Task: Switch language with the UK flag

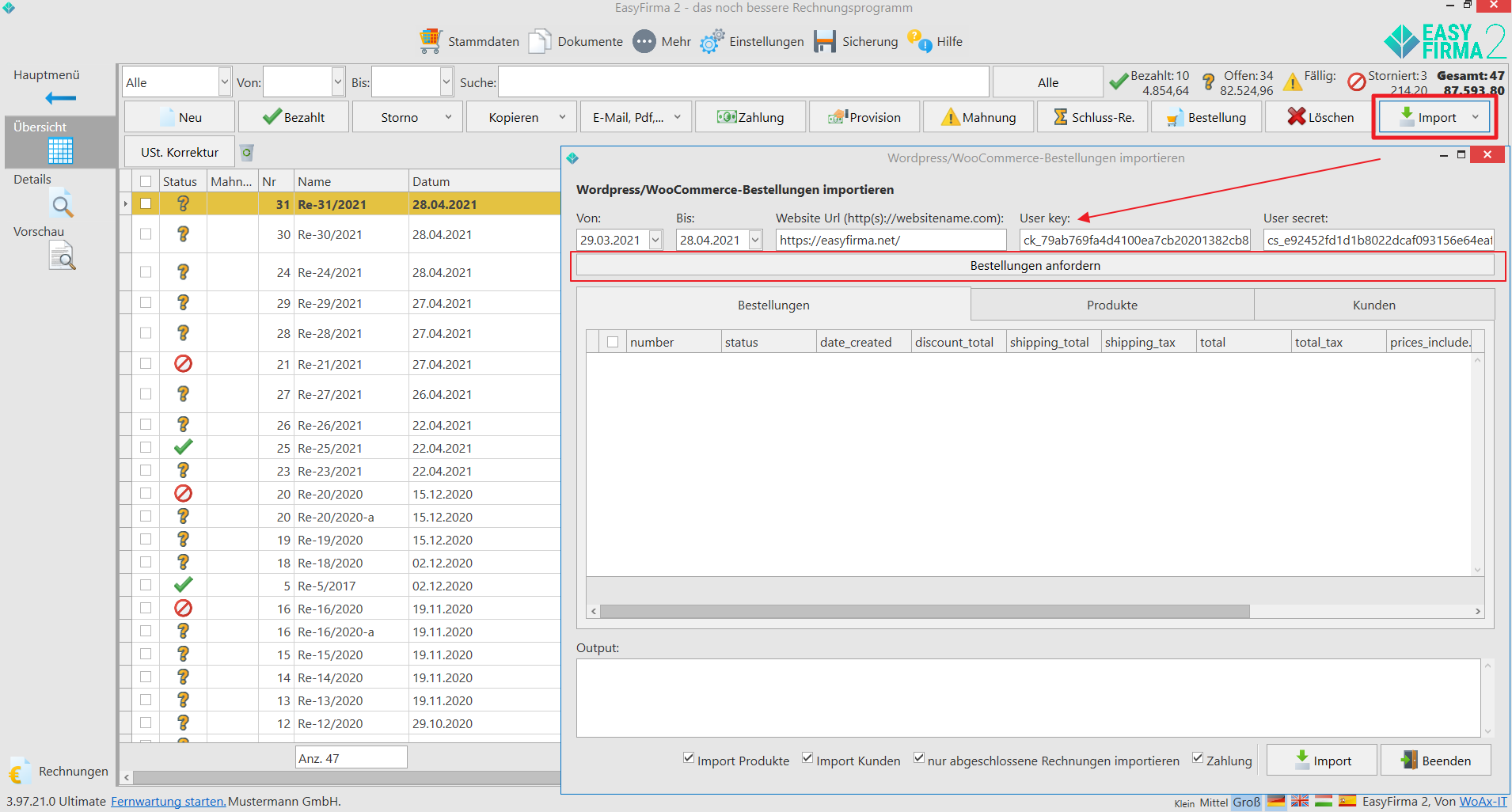Action: [x=1300, y=801]
